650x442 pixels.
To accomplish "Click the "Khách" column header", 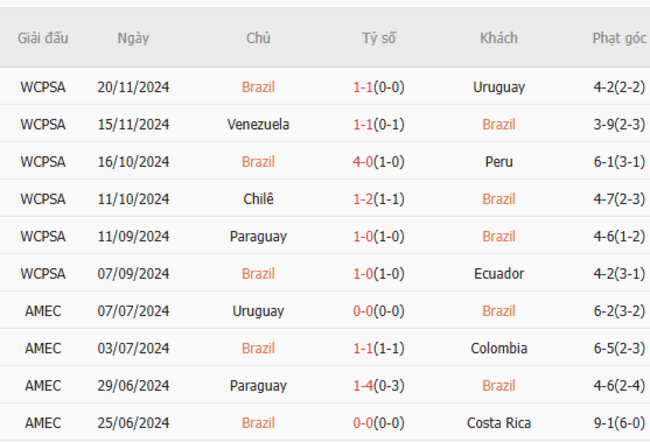I will [499, 38].
